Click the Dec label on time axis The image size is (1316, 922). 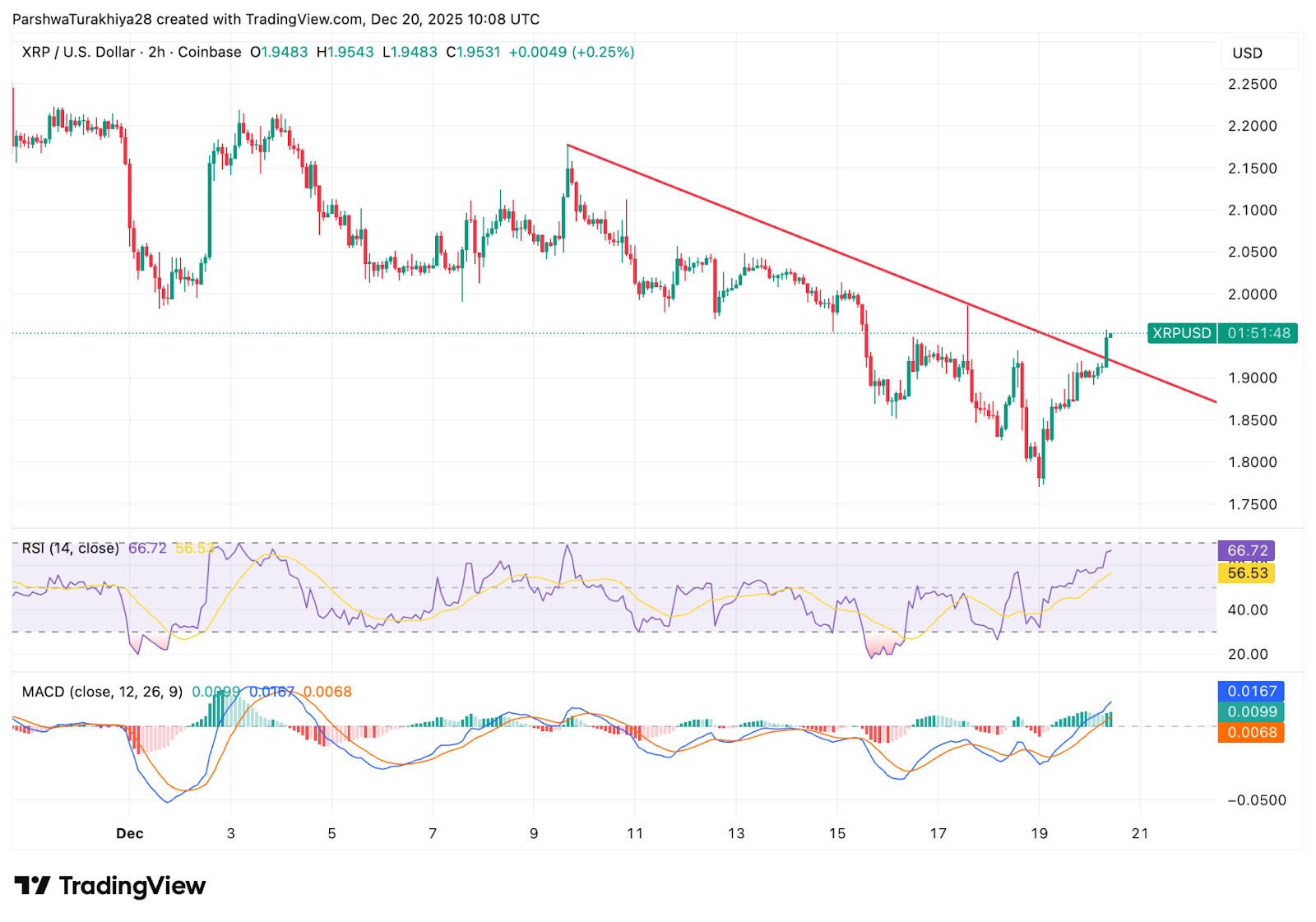tap(129, 834)
